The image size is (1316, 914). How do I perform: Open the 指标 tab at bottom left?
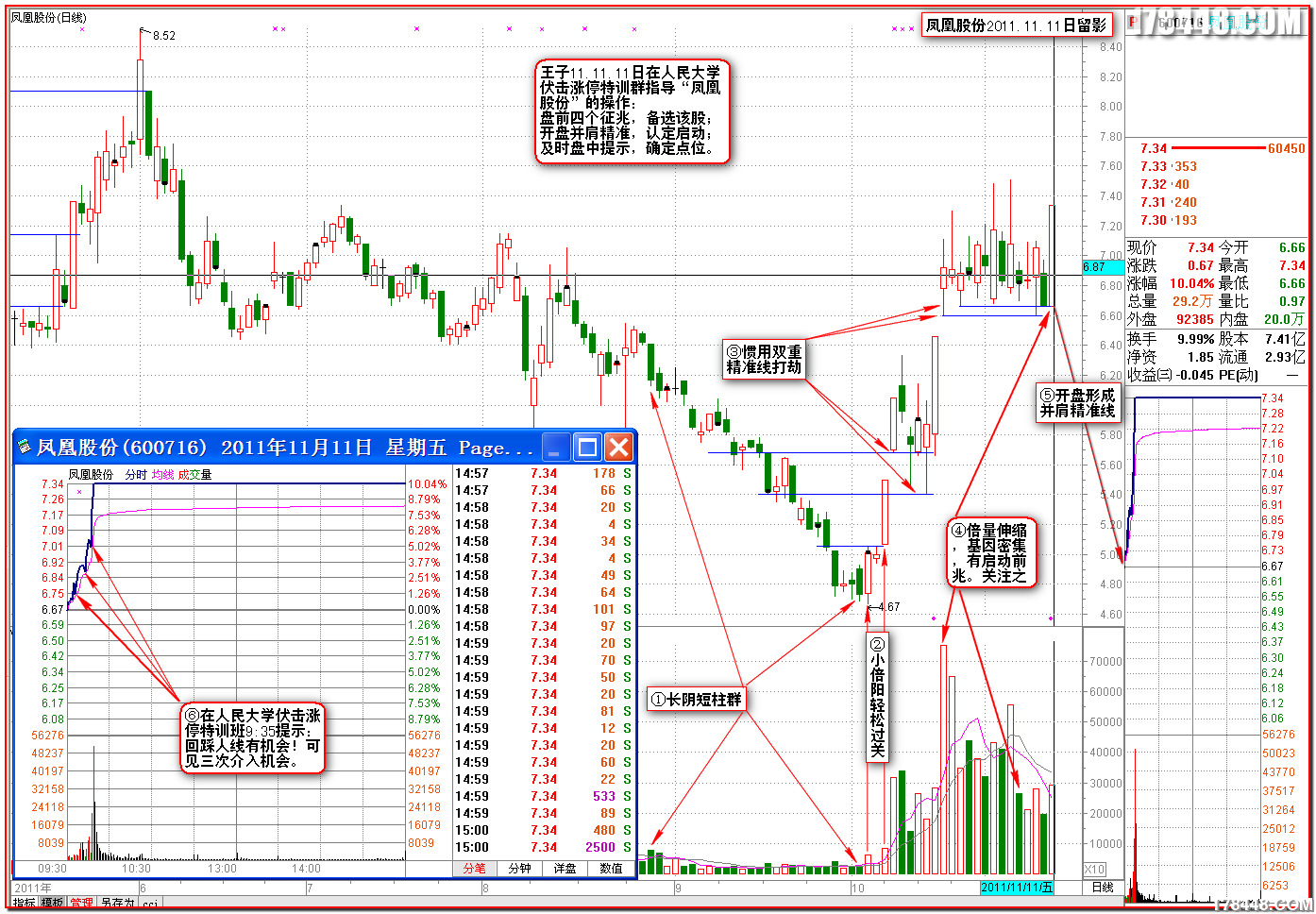click(x=25, y=904)
